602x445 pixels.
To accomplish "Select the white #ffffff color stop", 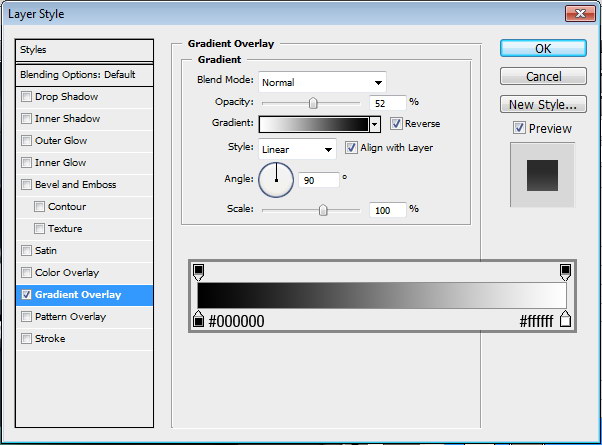I will tap(565, 319).
